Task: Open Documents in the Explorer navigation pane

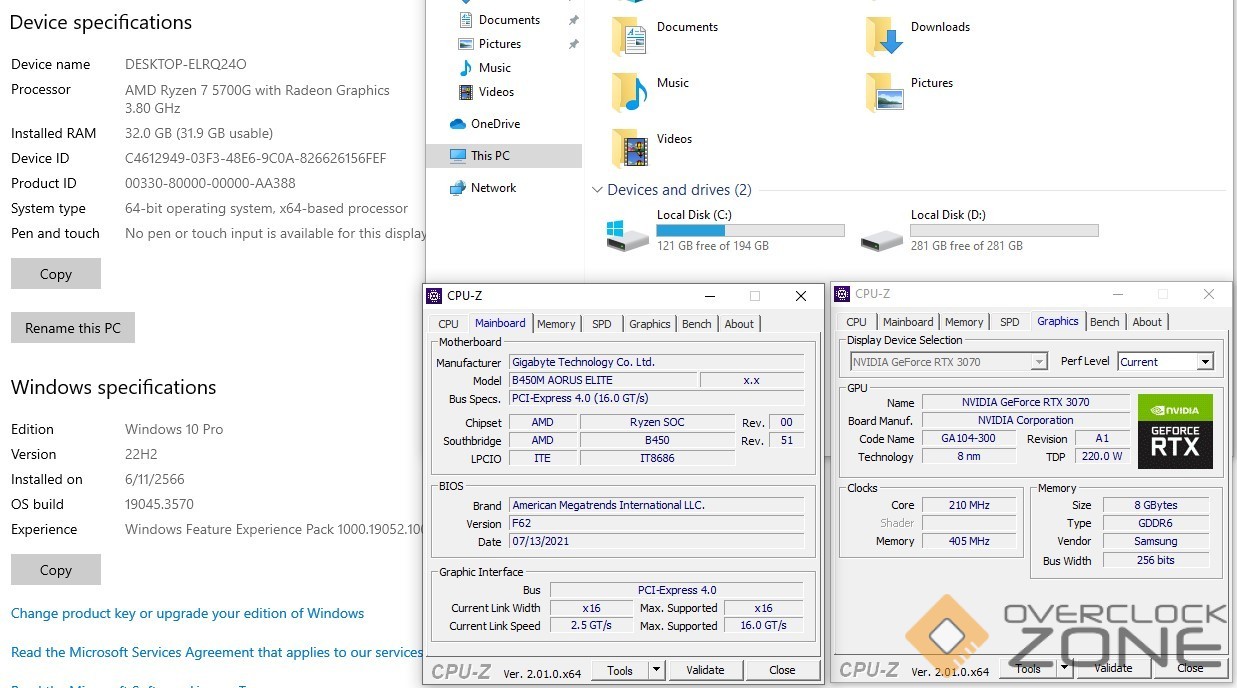Action: coord(509,20)
